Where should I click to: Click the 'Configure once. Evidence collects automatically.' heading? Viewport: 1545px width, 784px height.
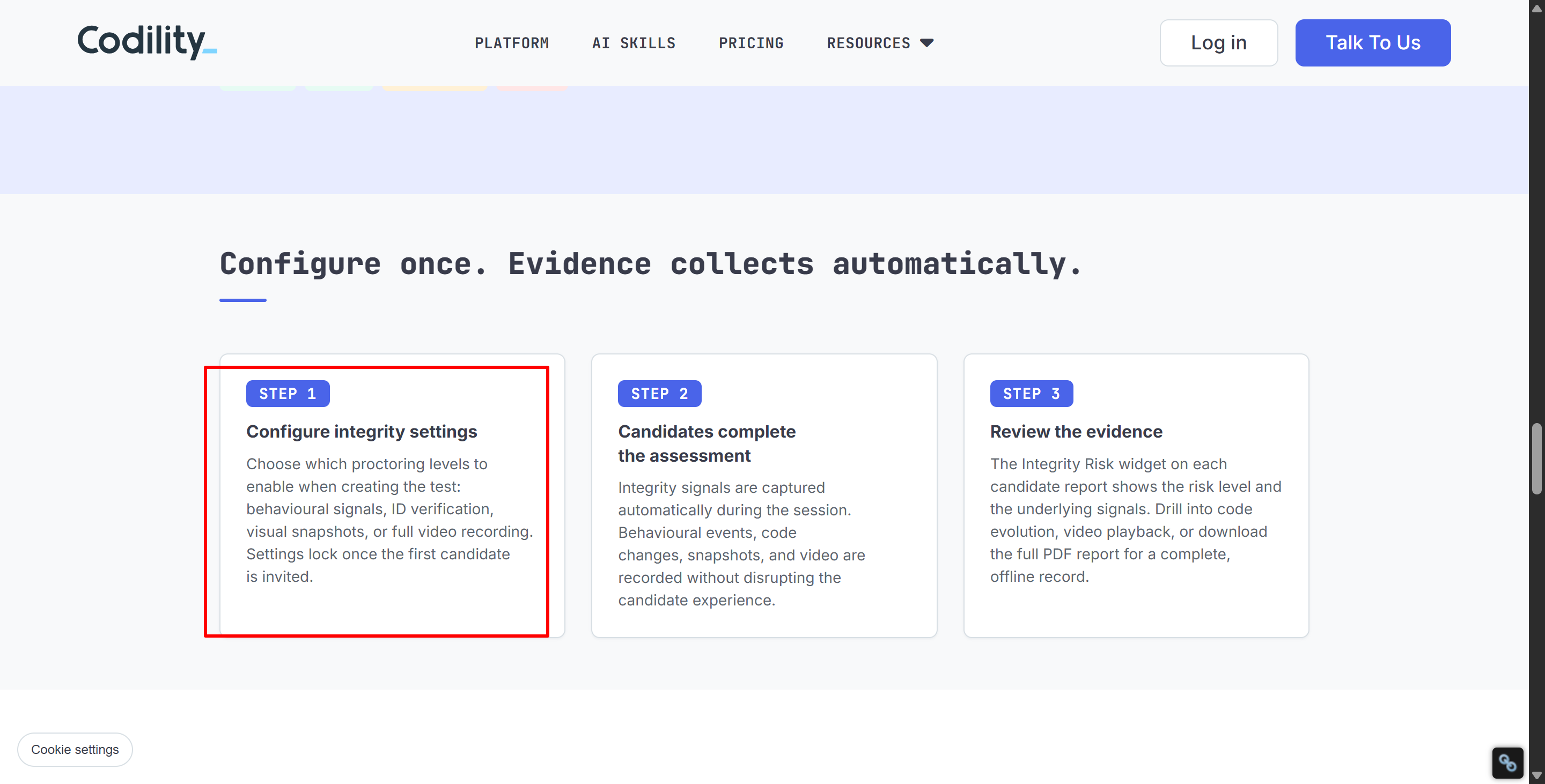pos(651,264)
